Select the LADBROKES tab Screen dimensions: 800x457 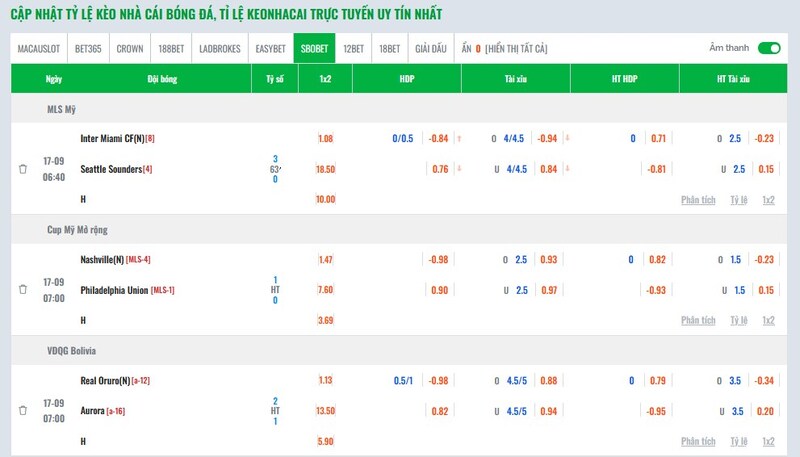coord(220,48)
